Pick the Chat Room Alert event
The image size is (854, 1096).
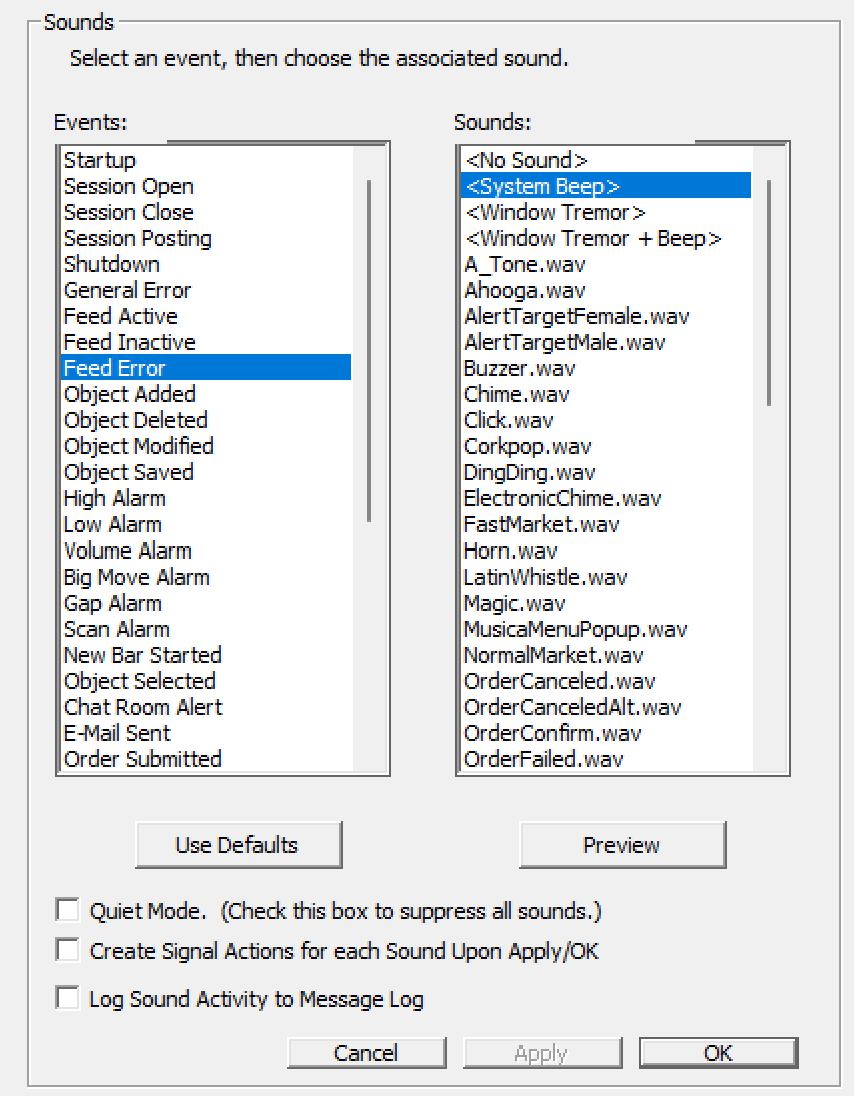tap(206, 707)
